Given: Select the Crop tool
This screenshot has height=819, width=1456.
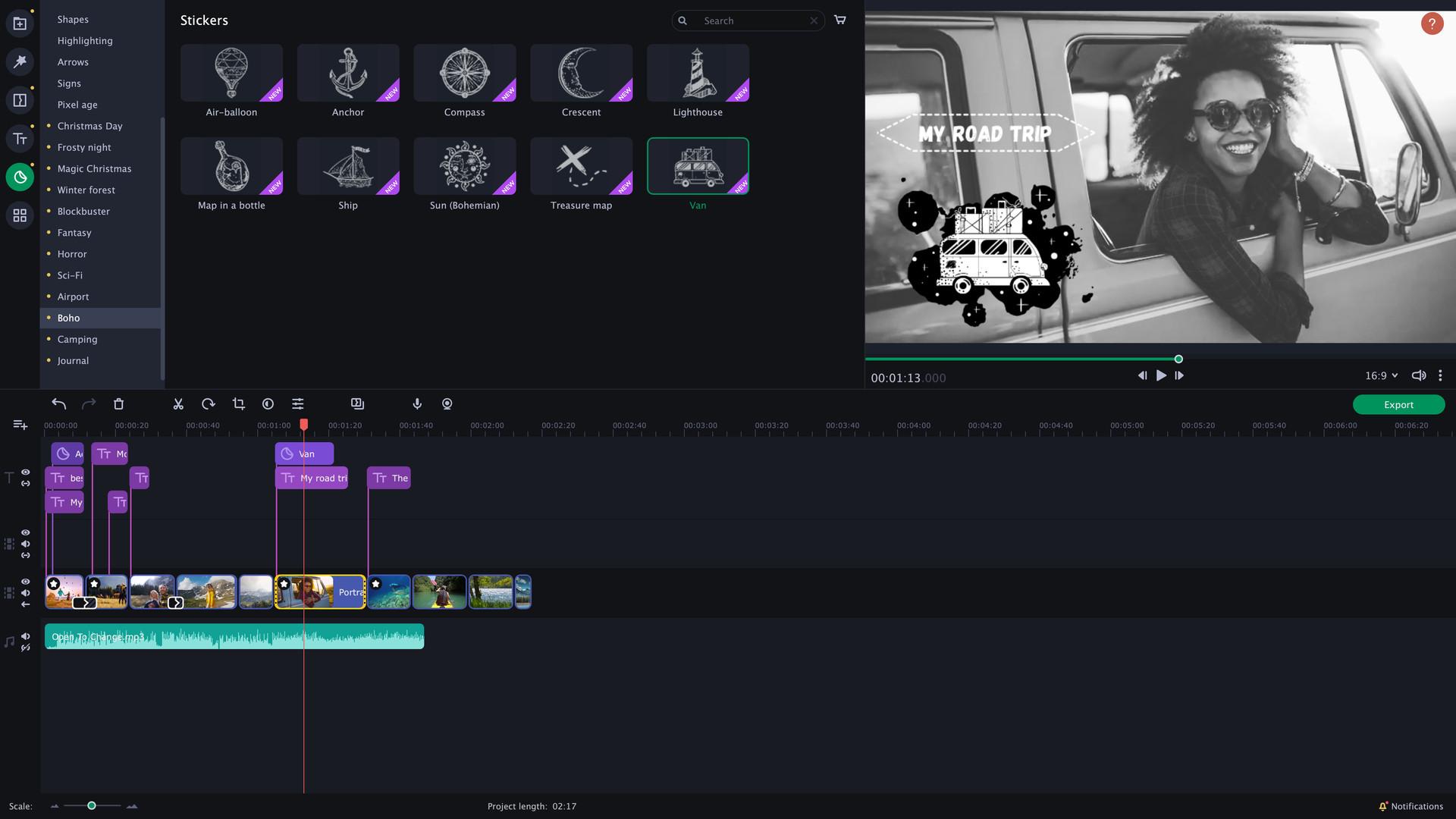Looking at the screenshot, I should pos(238,403).
